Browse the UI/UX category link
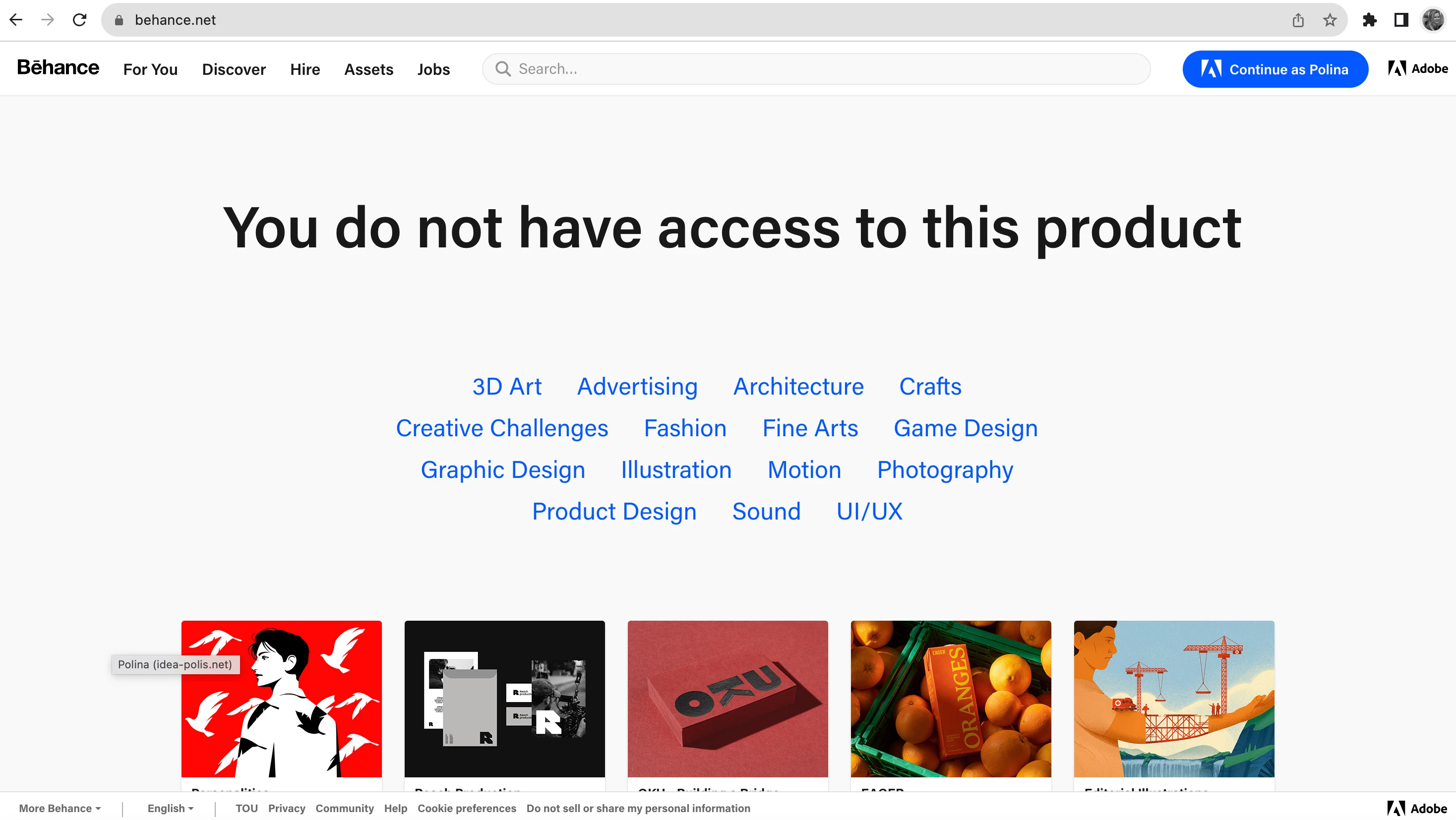The width and height of the screenshot is (1456, 820). 869,512
